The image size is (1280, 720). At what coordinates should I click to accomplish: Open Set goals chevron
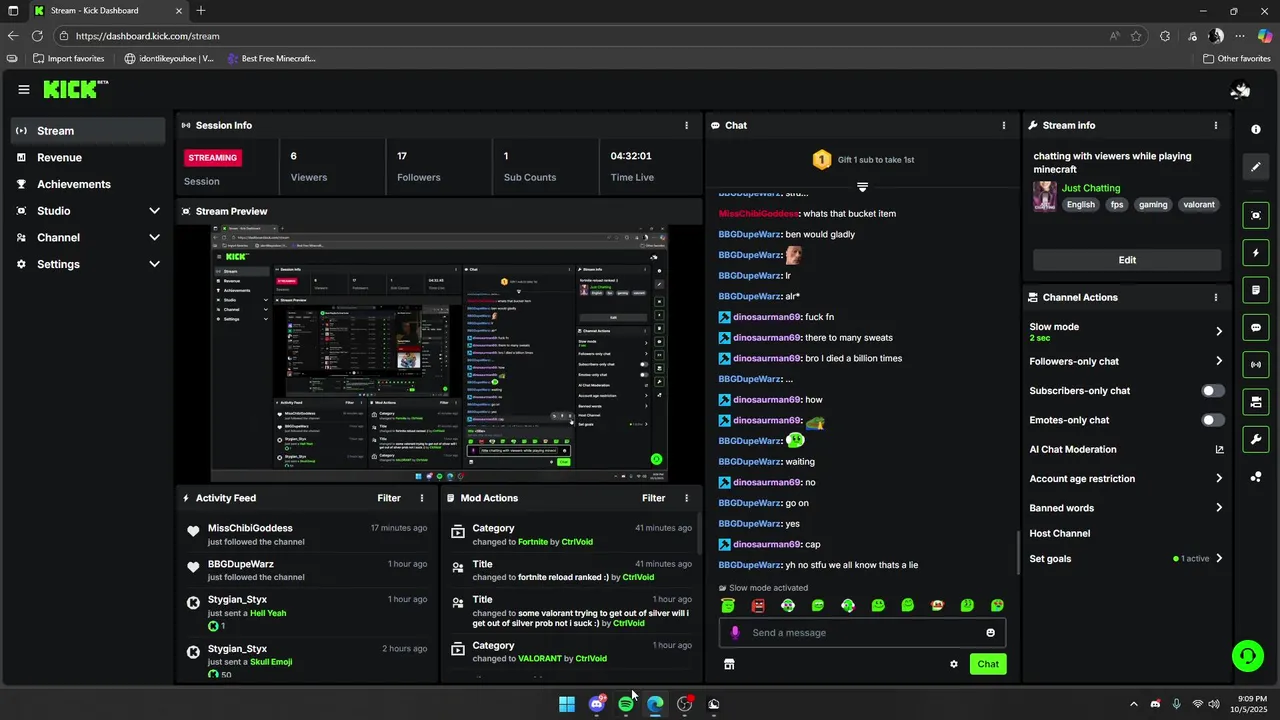1219,559
